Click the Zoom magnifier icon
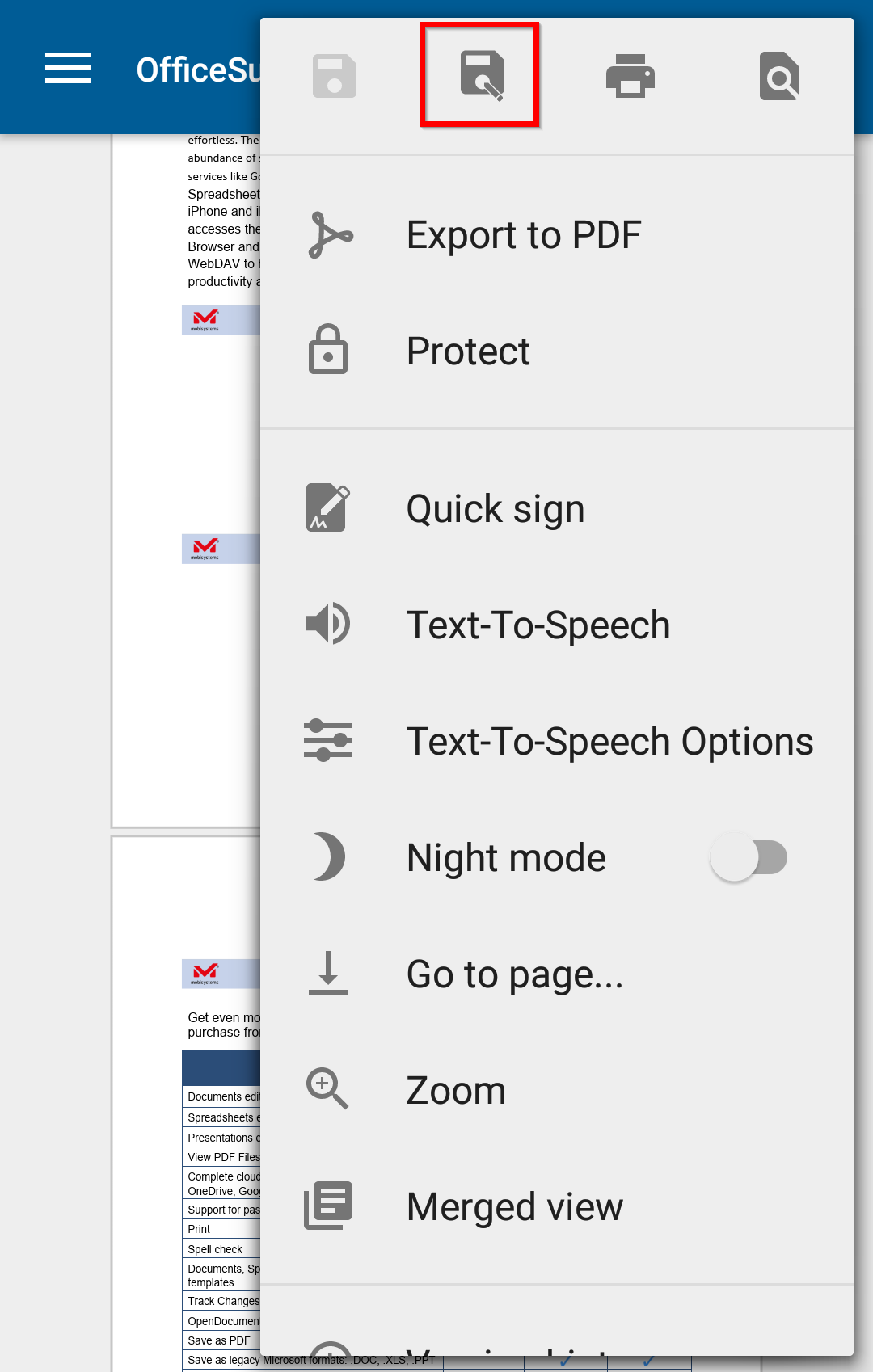This screenshot has width=873, height=1372. (327, 1088)
